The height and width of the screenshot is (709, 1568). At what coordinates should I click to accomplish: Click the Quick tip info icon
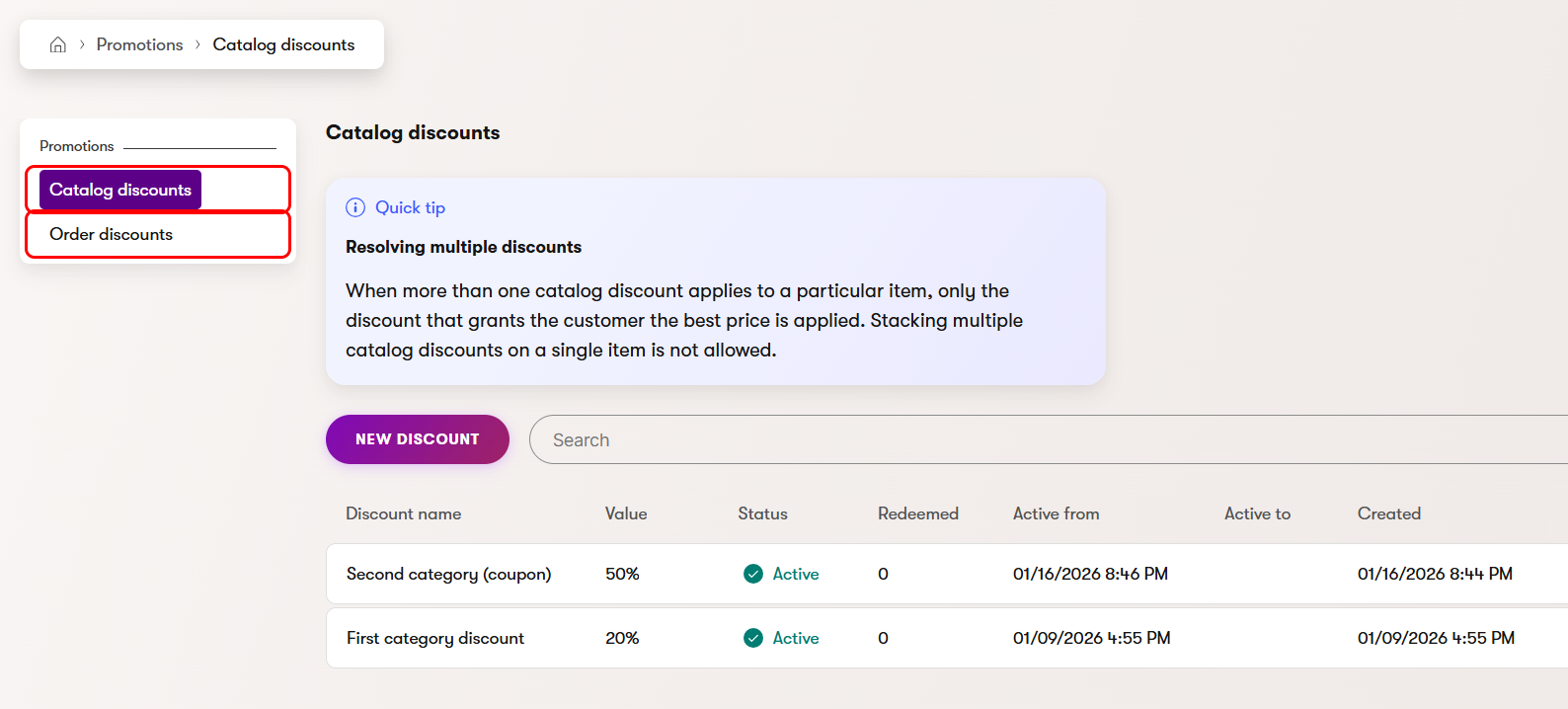point(355,207)
